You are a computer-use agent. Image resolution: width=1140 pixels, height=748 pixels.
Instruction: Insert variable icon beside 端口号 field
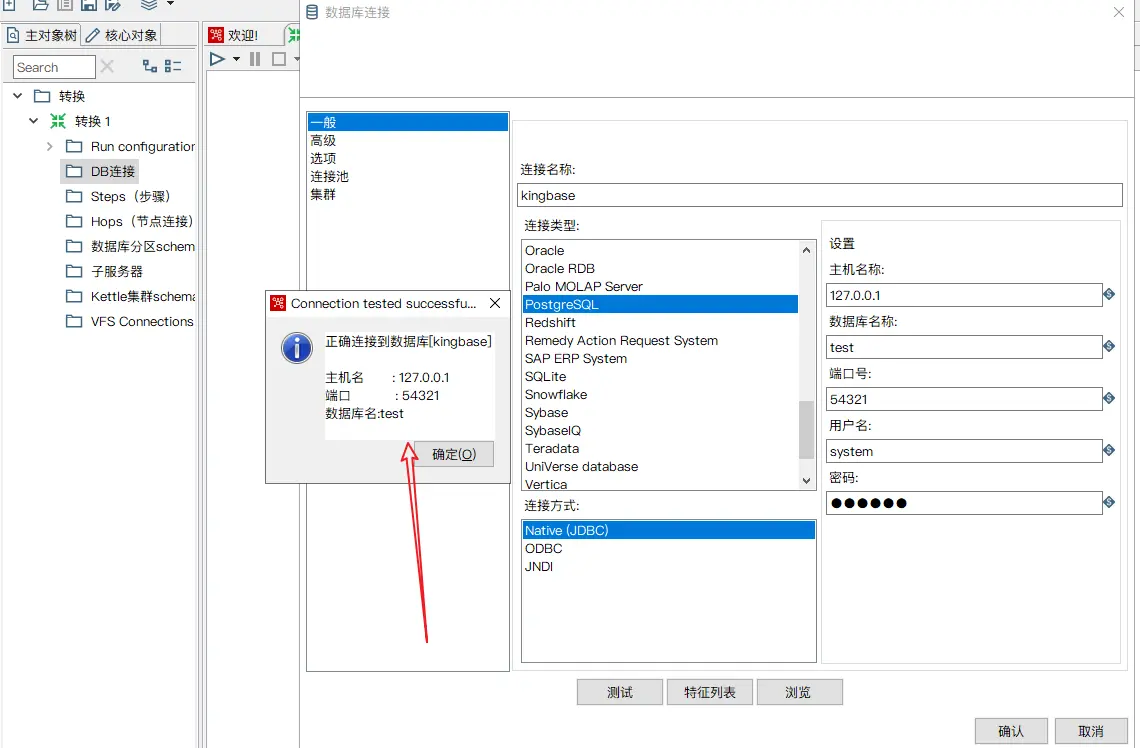click(x=1109, y=398)
